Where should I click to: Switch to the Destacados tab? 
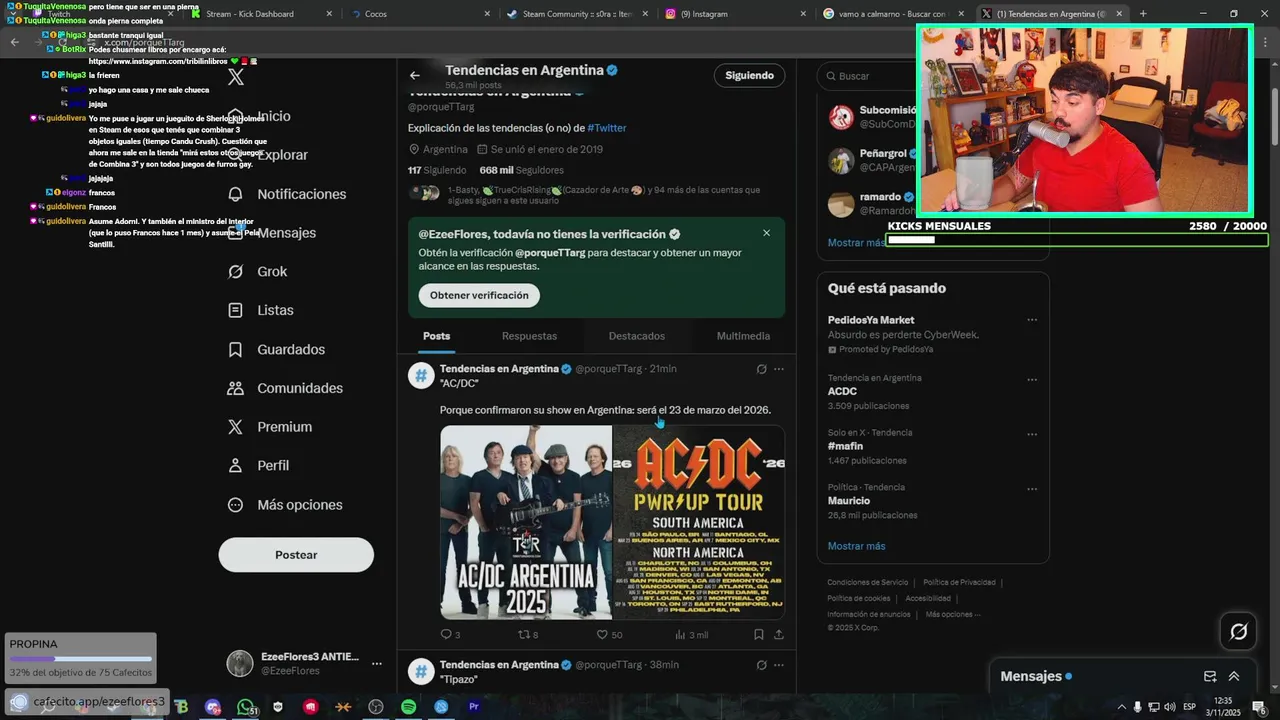click(636, 336)
